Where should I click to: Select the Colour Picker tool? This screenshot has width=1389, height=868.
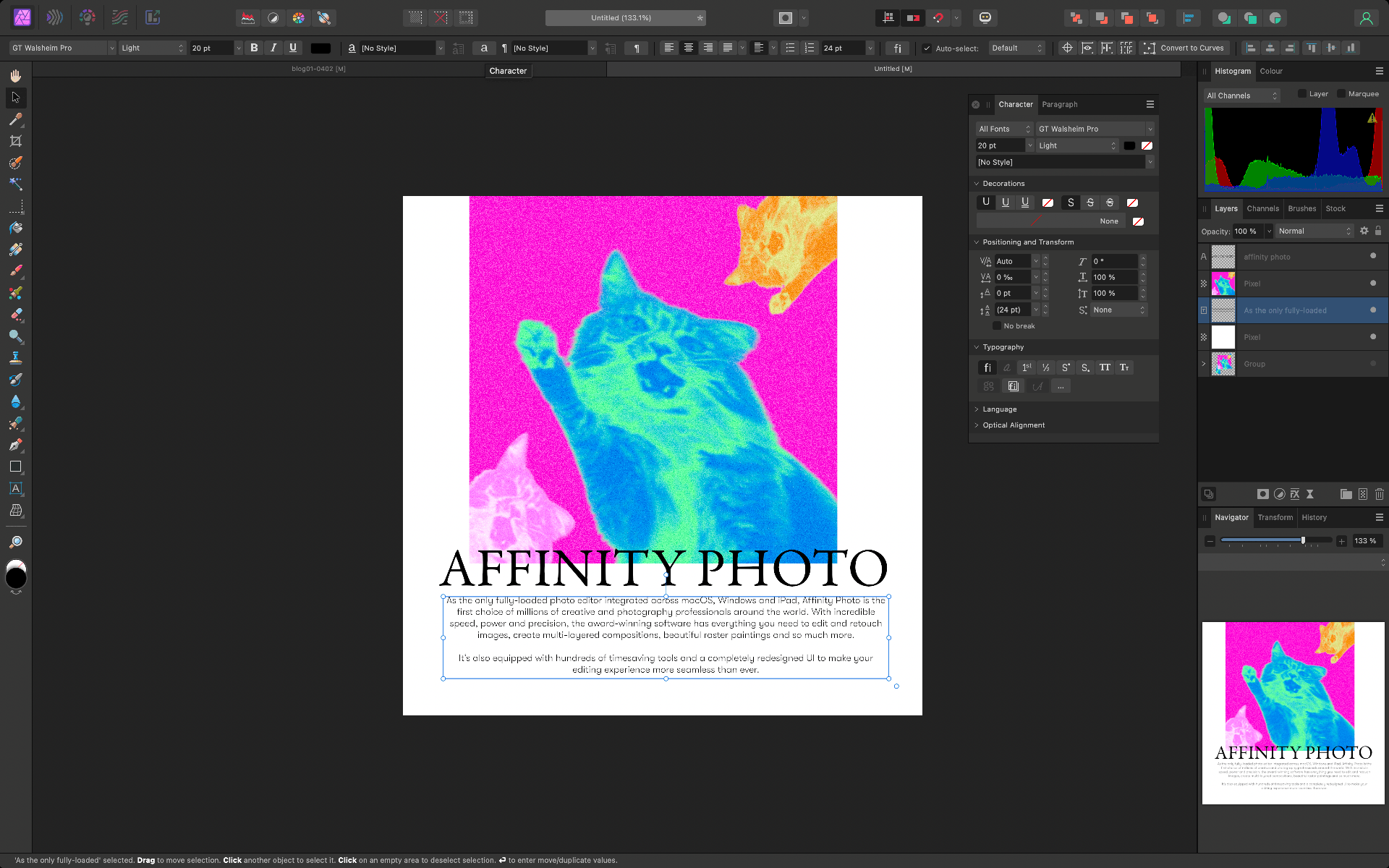tap(15, 119)
